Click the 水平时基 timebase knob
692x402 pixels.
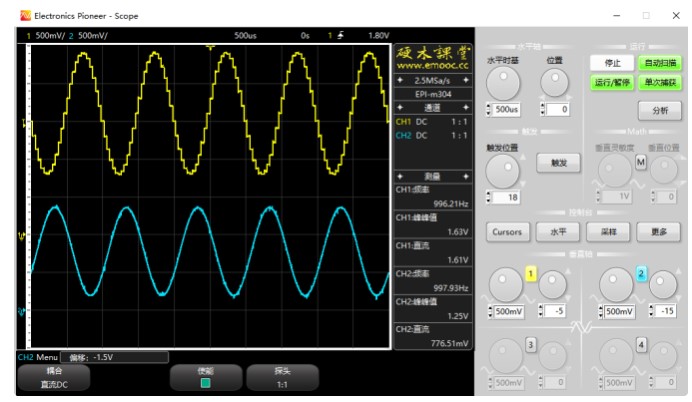(x=503, y=84)
